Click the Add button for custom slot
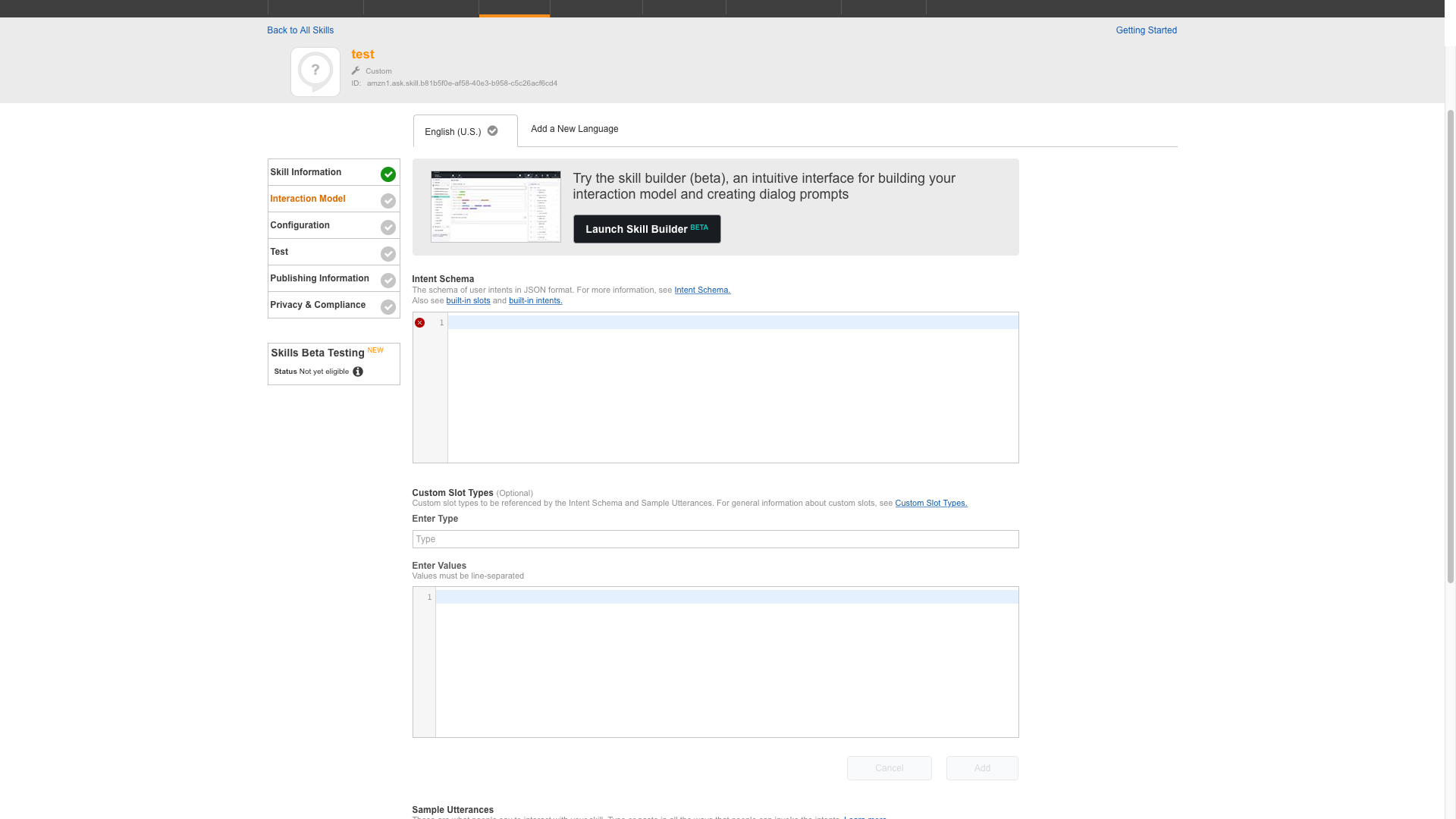This screenshot has height=819, width=1456. tap(982, 767)
